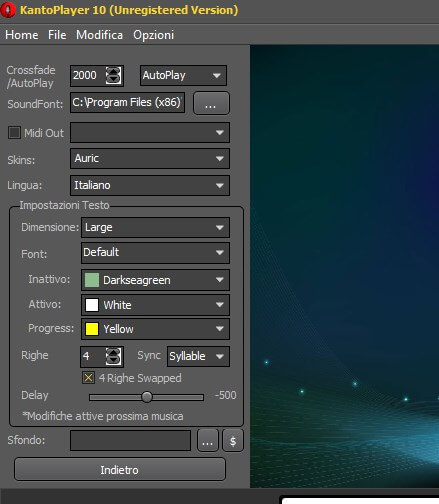439x504 pixels.
Task: Expand the Midi Out device dropdown
Action: click(150, 133)
